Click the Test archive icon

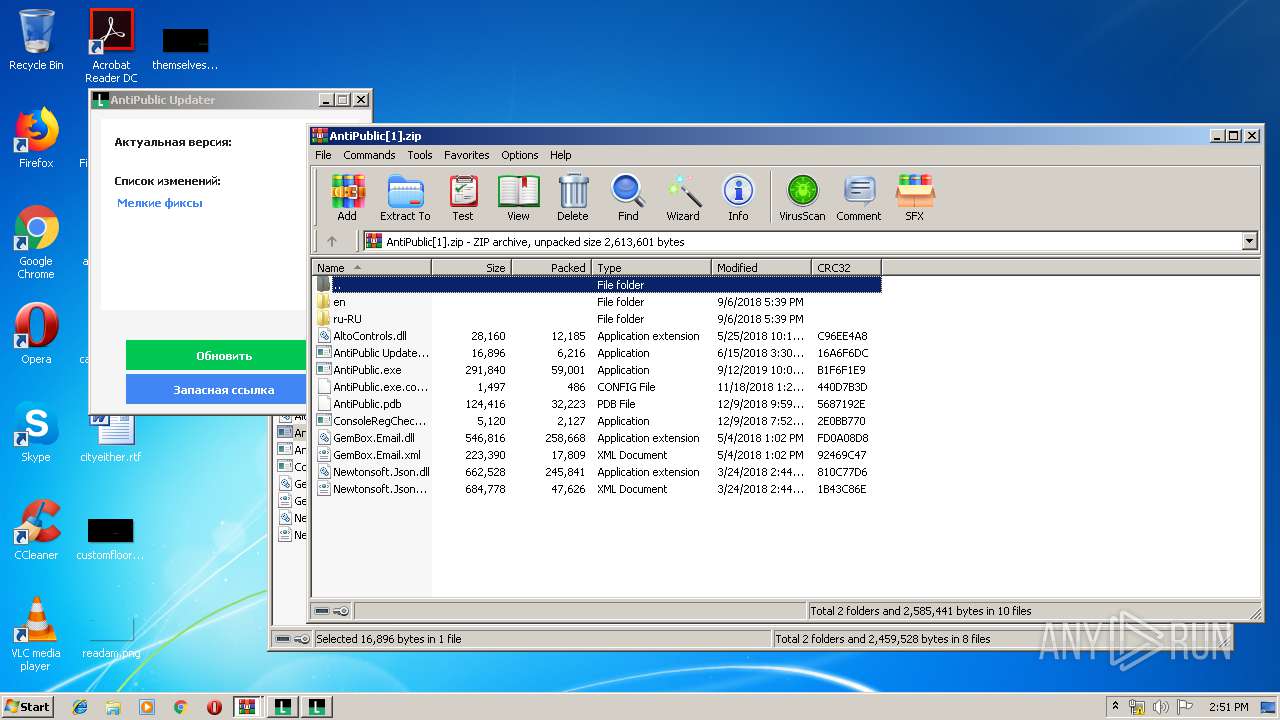click(x=463, y=197)
